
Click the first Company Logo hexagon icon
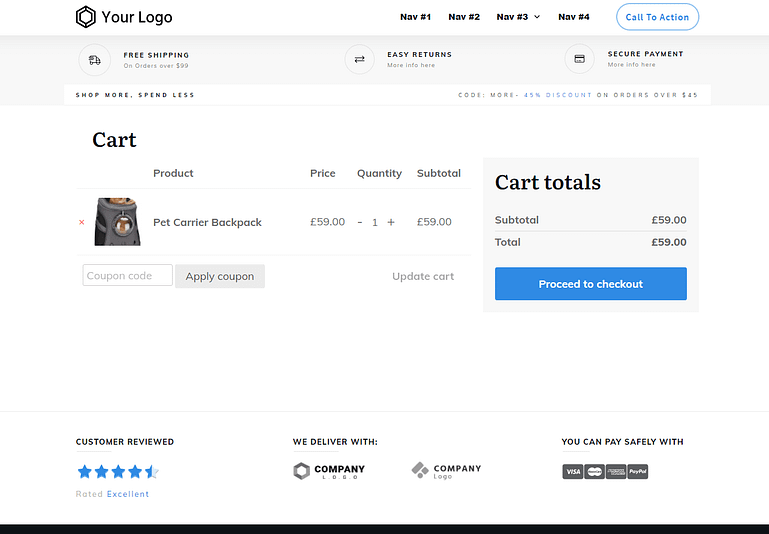point(302,471)
